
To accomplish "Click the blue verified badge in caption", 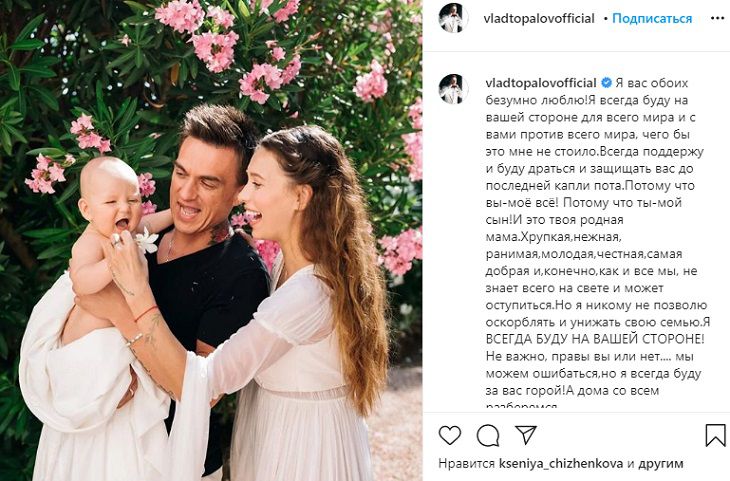I will pos(606,83).
